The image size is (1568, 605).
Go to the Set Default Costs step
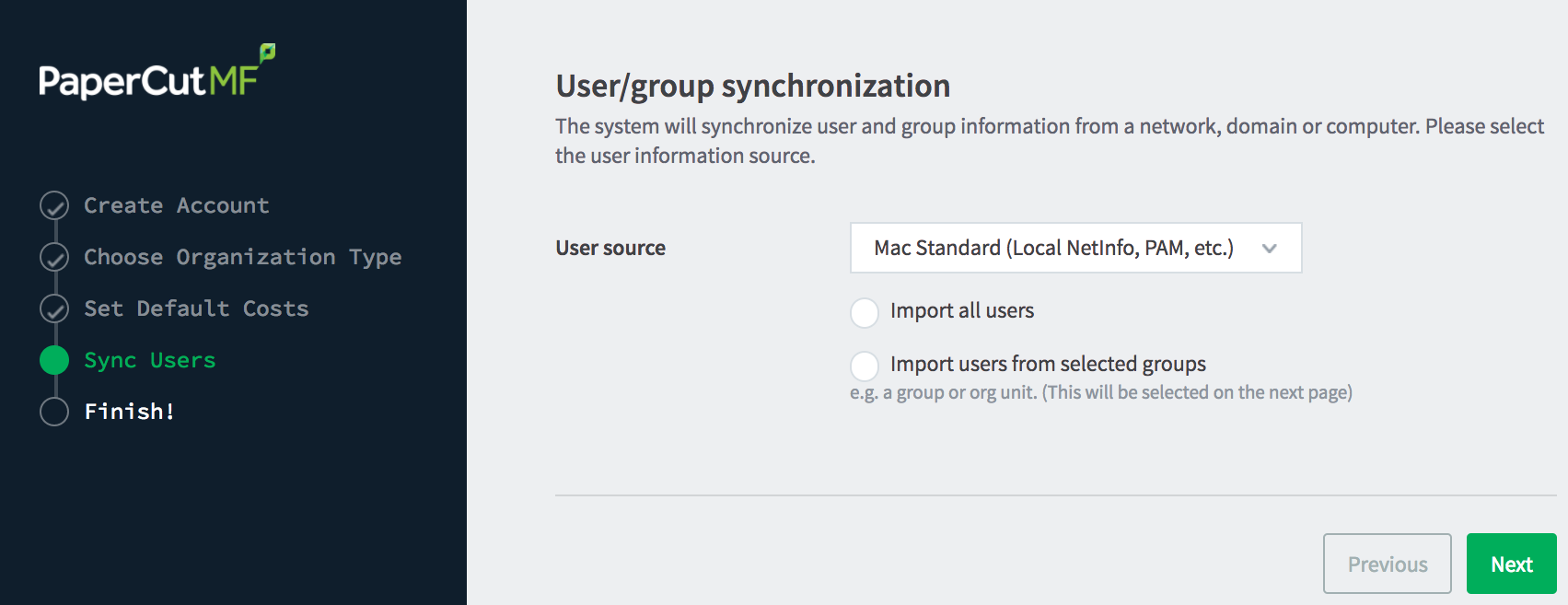(x=196, y=308)
